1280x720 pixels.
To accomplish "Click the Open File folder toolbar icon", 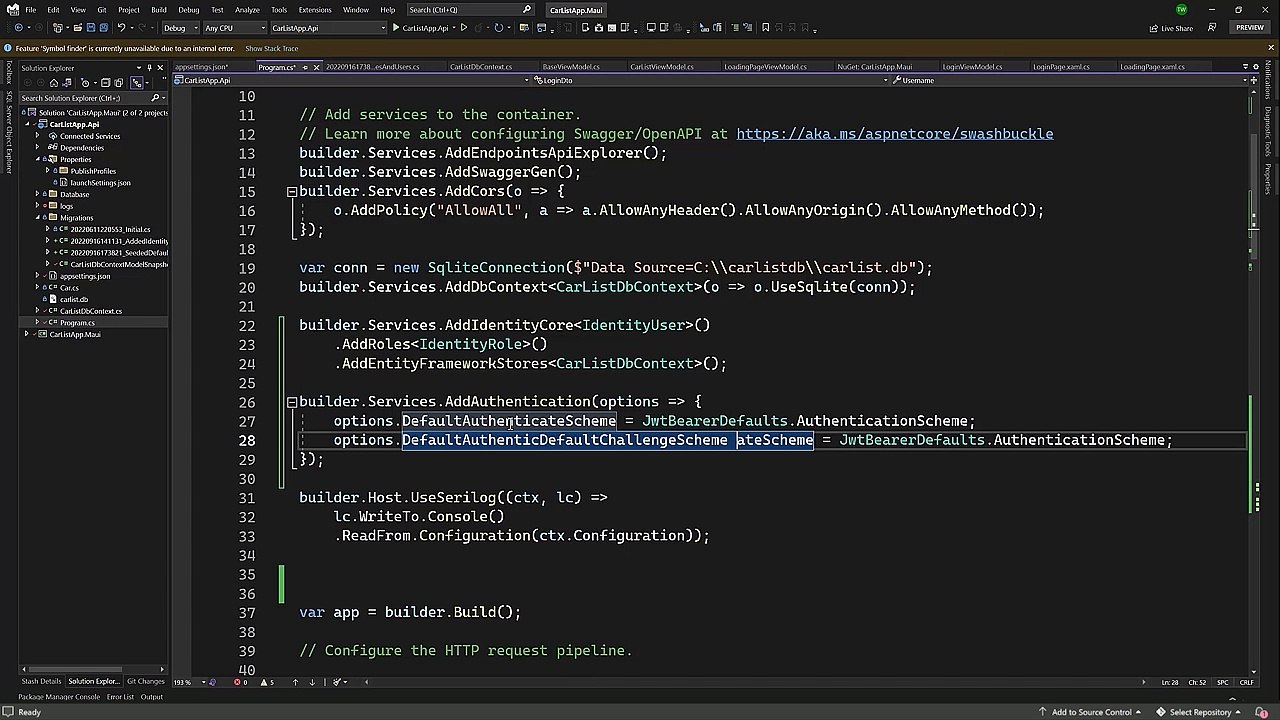I will coord(77,28).
